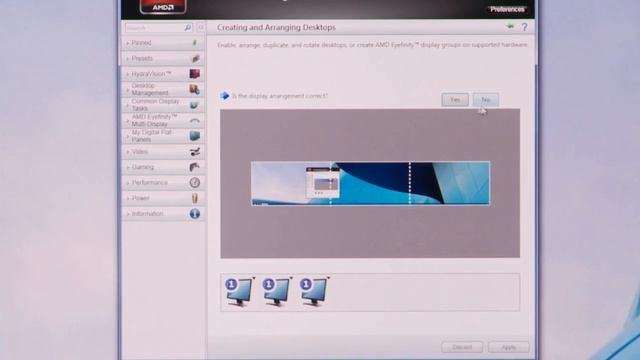
Task: Expand the Video section
Action: 163,152
